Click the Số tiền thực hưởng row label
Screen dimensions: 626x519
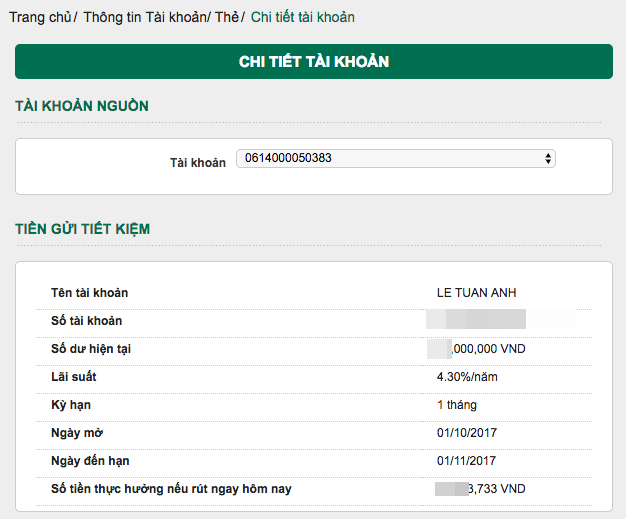click(x=177, y=489)
